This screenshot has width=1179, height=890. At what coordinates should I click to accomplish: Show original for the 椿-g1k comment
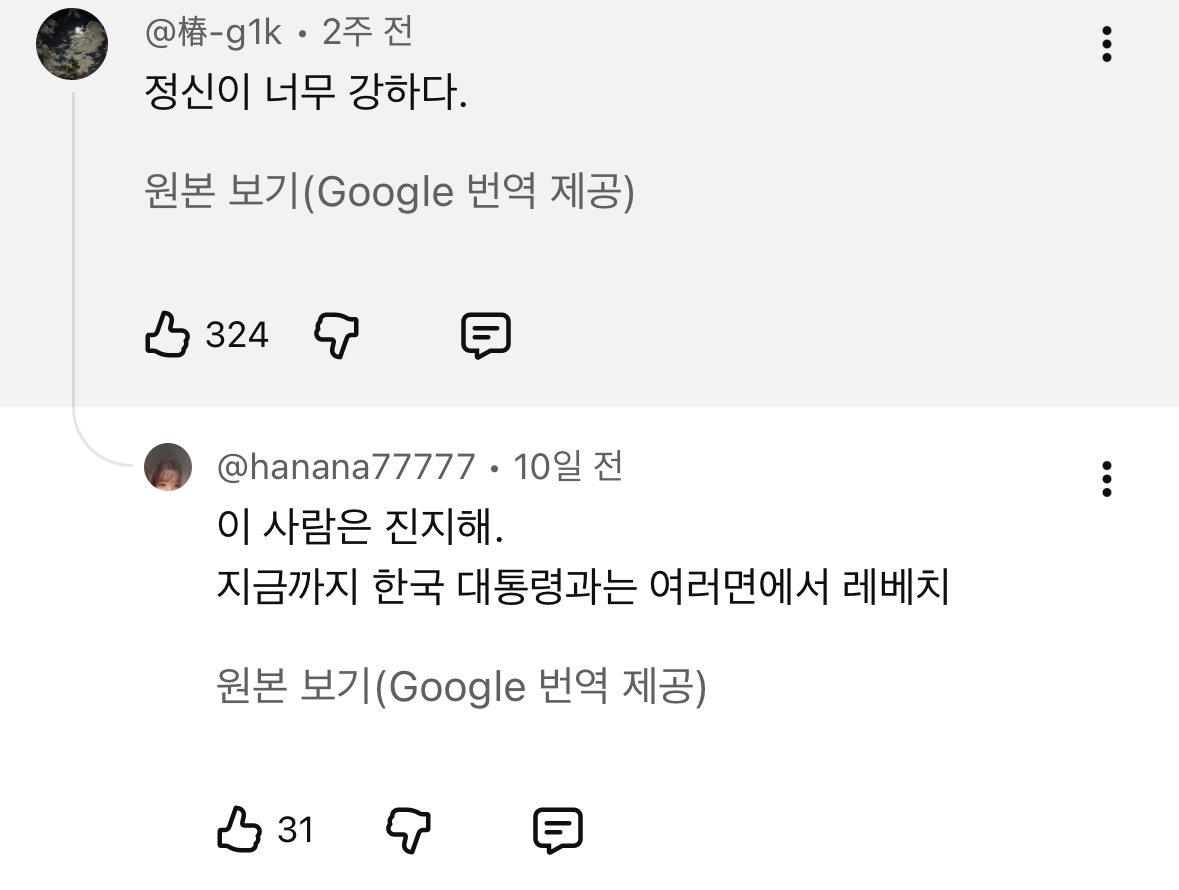tap(389, 192)
